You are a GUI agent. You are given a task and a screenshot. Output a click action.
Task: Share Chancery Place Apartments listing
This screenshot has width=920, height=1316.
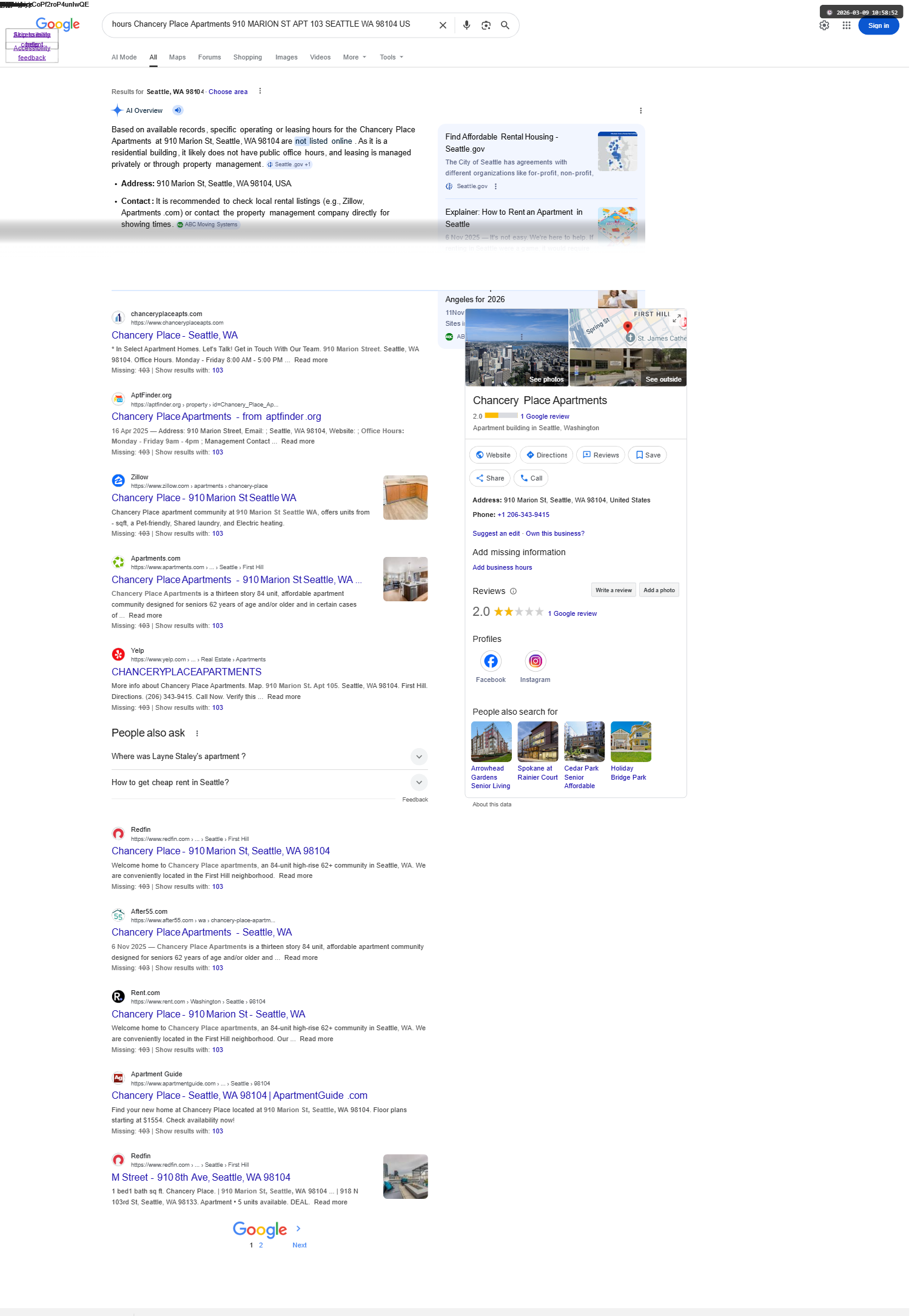[x=489, y=478]
